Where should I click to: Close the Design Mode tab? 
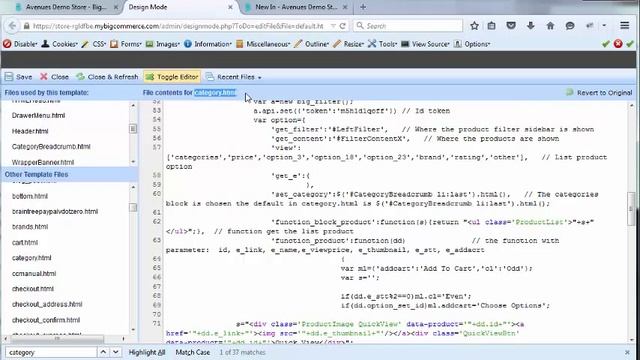pos(230,7)
